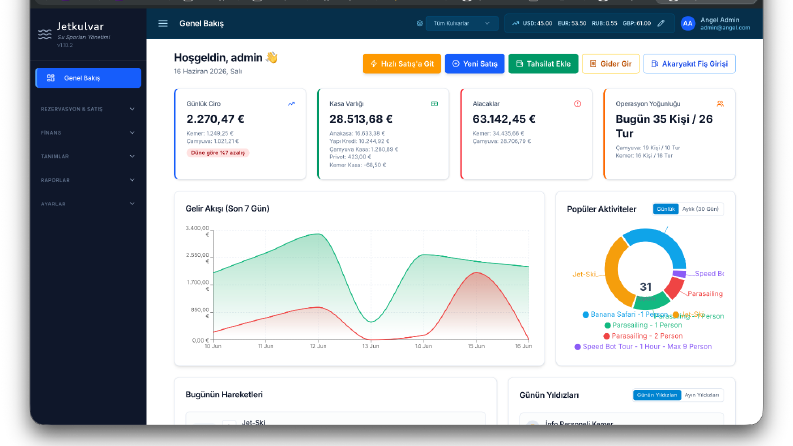
Task: Toggle the hamburger sidebar menu icon
Action: pos(163,23)
